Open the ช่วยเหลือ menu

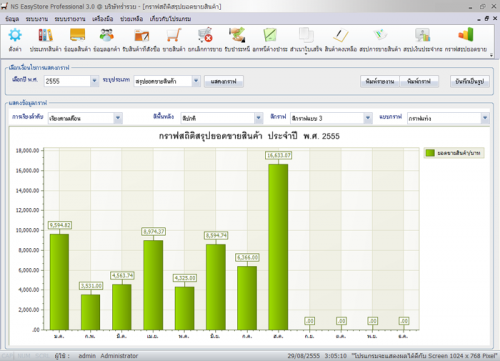131,19
